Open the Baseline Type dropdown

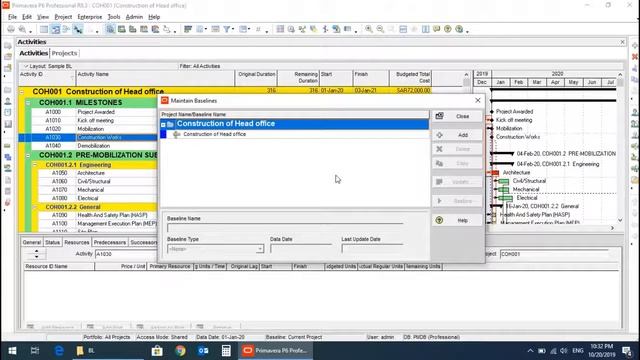coord(260,249)
